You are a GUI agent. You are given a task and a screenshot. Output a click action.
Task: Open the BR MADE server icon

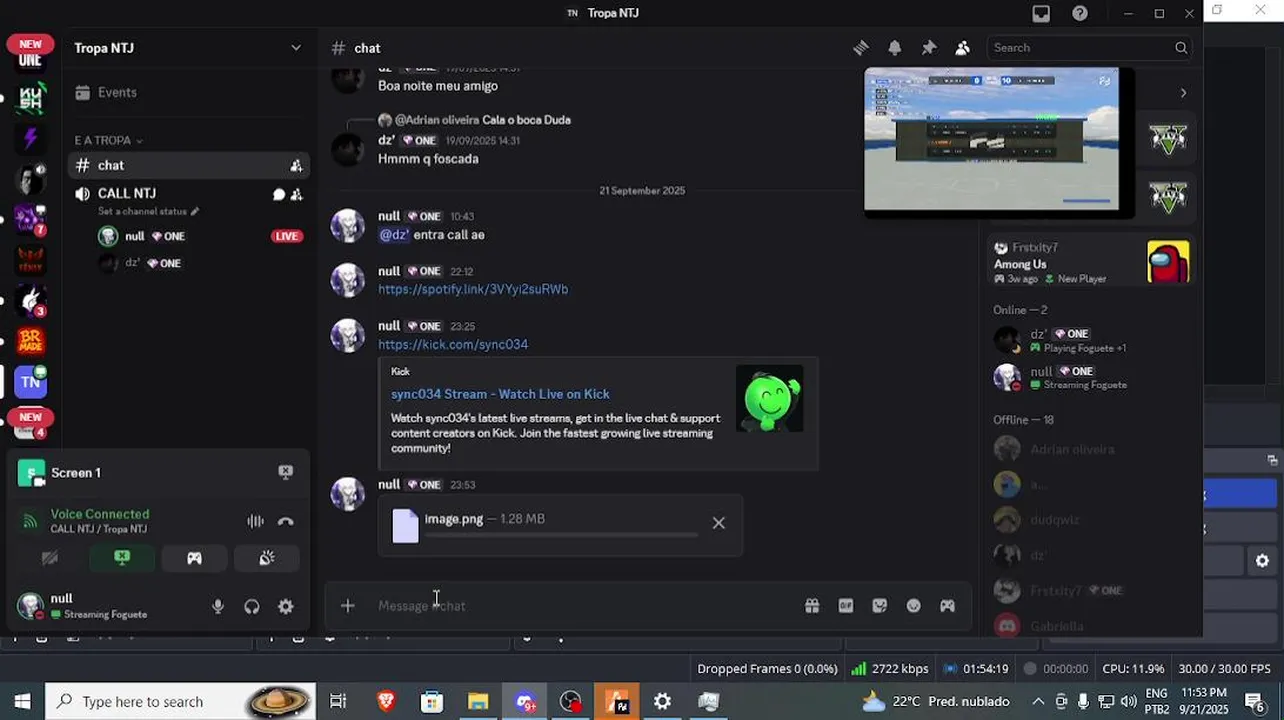click(x=31, y=341)
